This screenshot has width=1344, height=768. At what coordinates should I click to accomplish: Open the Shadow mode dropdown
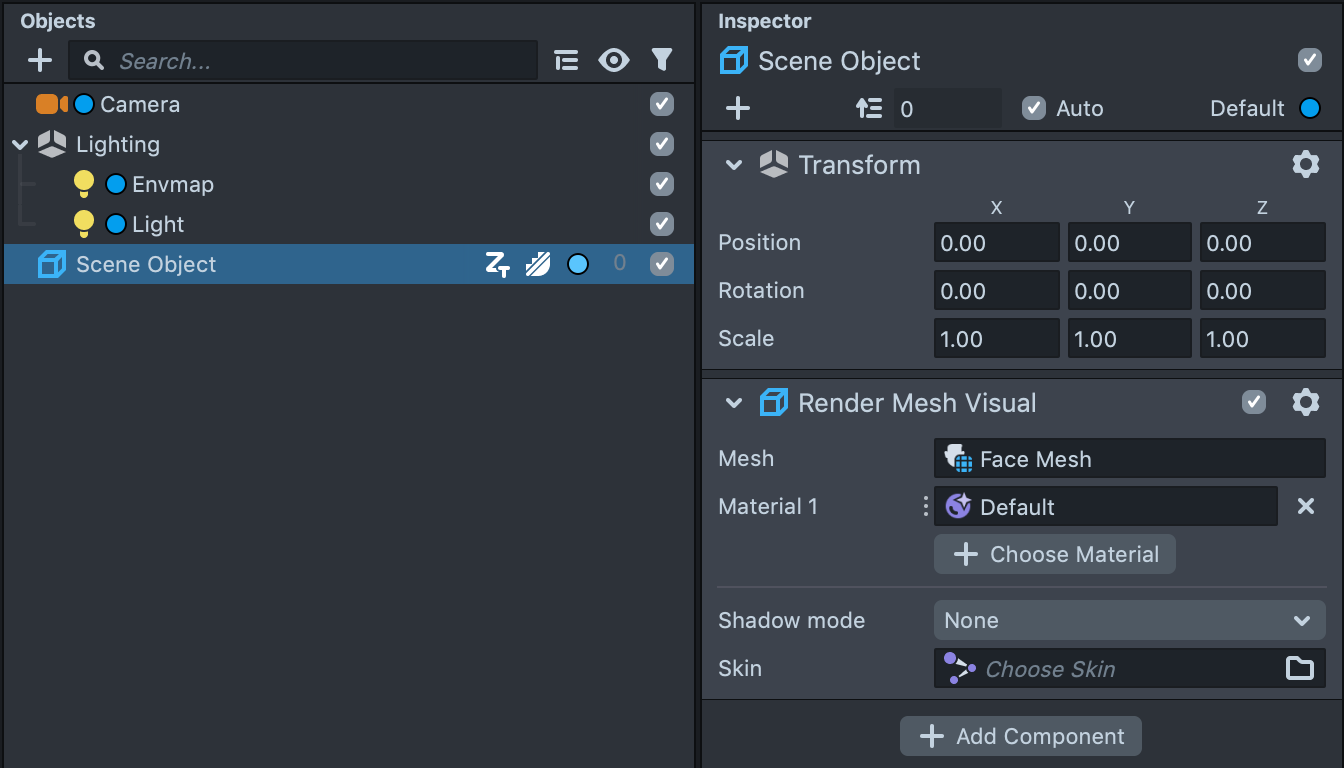coord(1129,621)
